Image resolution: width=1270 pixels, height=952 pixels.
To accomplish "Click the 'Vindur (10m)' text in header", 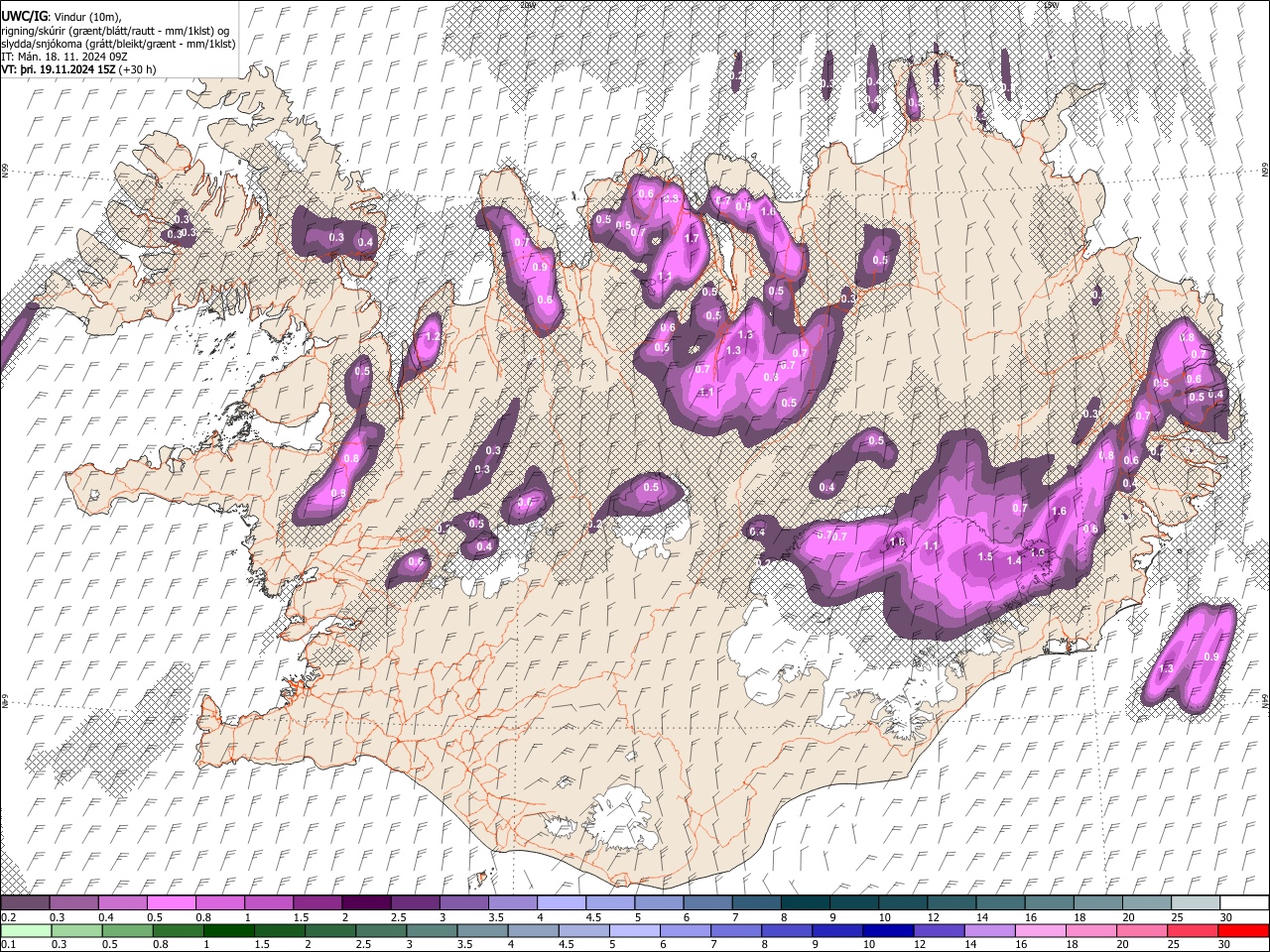I will (x=86, y=17).
